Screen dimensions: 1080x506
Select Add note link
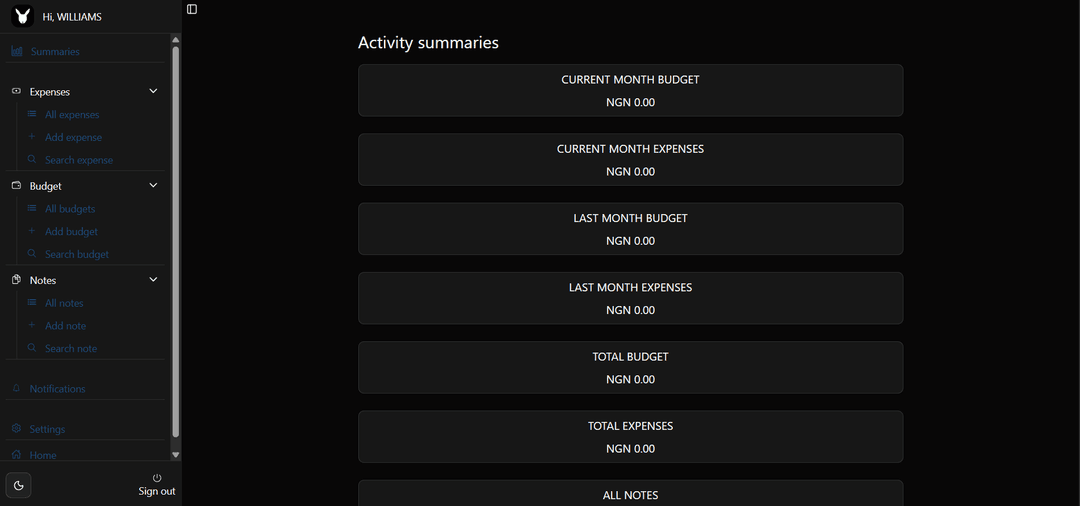[x=65, y=326]
